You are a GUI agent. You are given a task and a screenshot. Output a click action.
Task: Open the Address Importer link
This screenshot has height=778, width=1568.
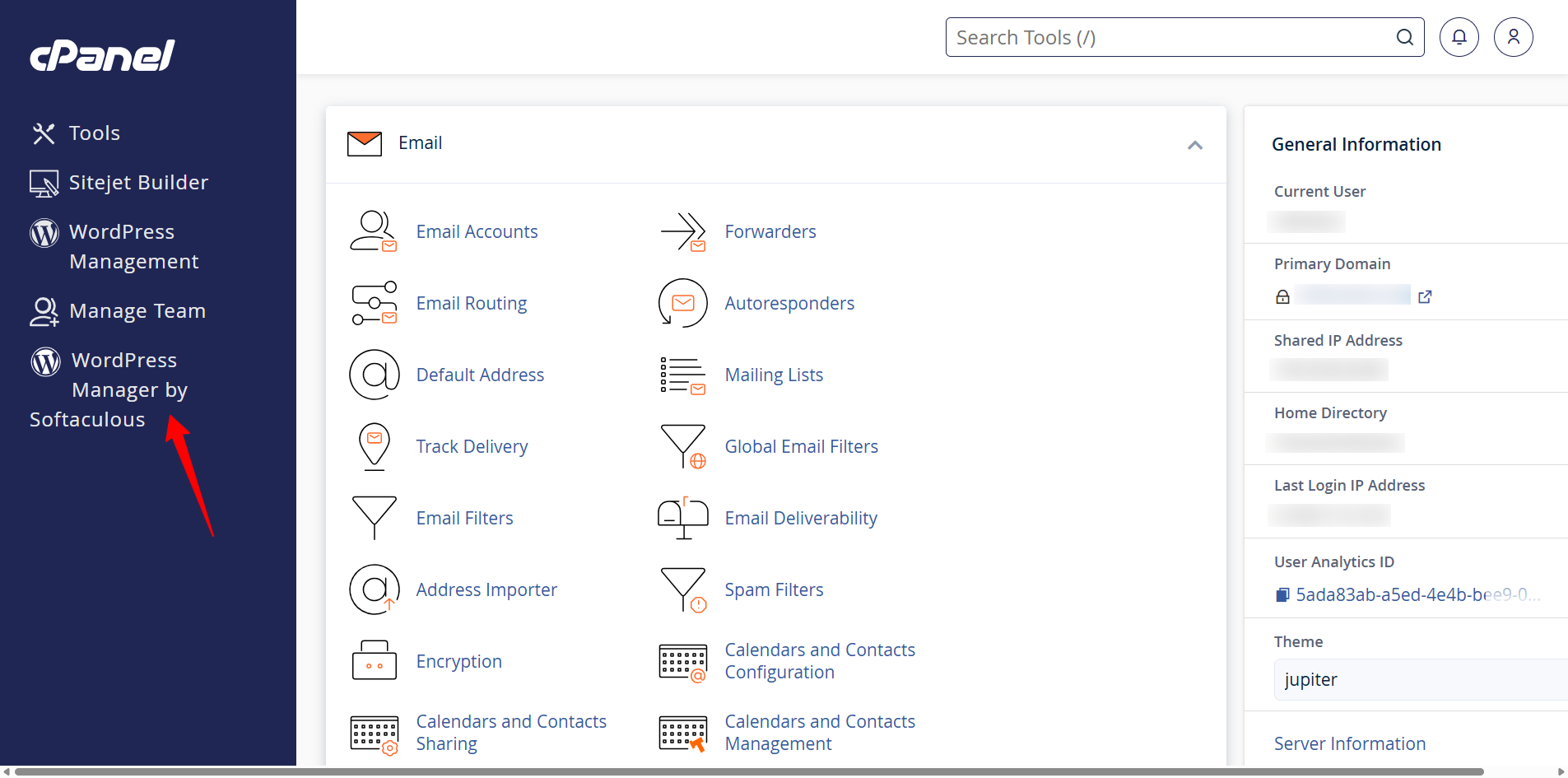(486, 589)
